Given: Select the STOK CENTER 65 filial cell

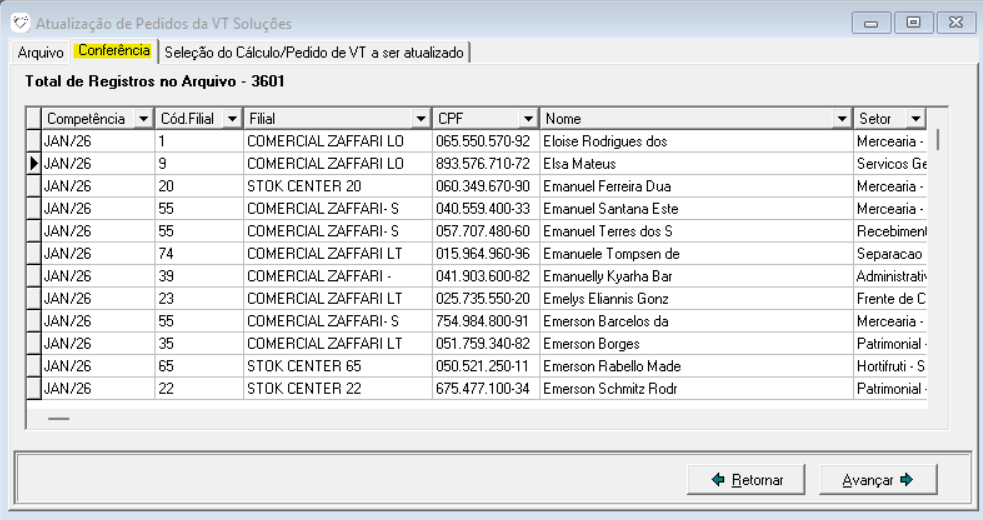Looking at the screenshot, I should tap(337, 366).
